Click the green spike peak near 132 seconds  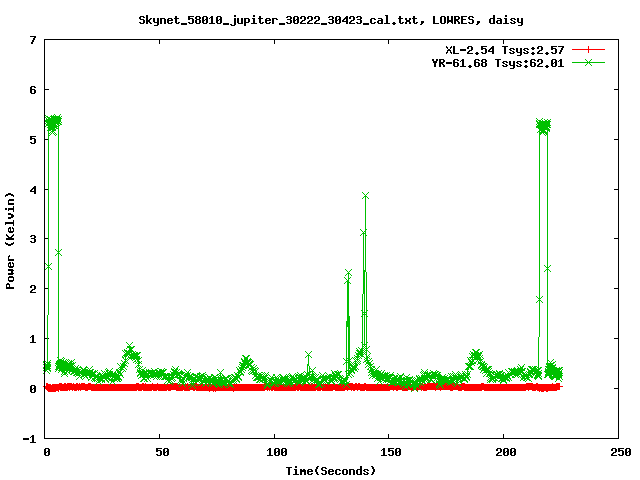(x=348, y=273)
